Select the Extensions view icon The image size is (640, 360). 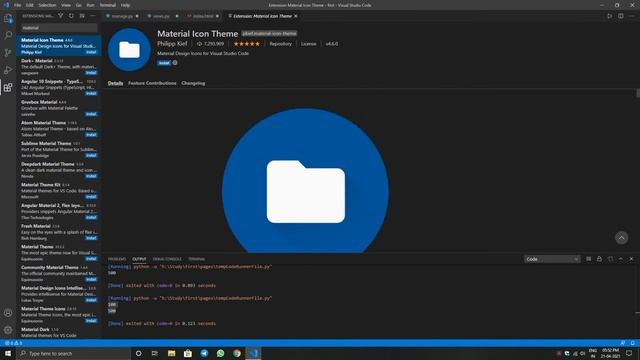(8, 87)
